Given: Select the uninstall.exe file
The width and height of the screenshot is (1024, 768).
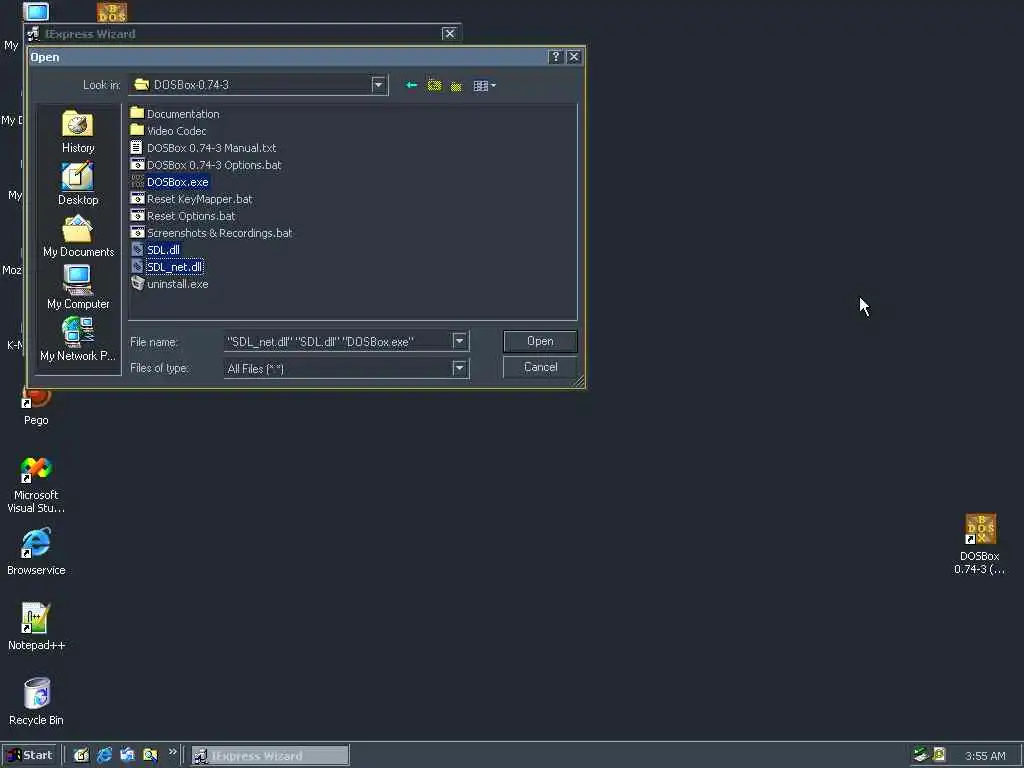Looking at the screenshot, I should click(170, 283).
